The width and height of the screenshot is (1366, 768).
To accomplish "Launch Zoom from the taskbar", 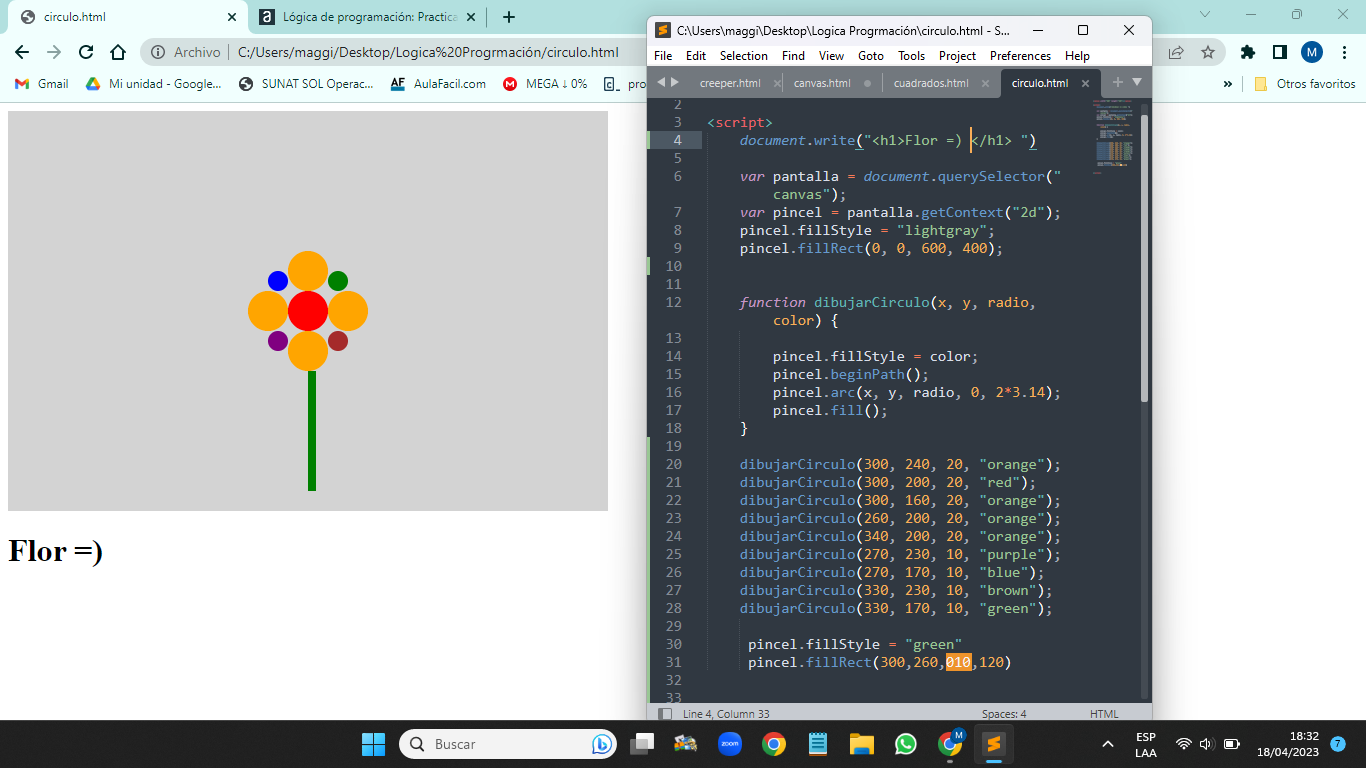I will (x=729, y=744).
